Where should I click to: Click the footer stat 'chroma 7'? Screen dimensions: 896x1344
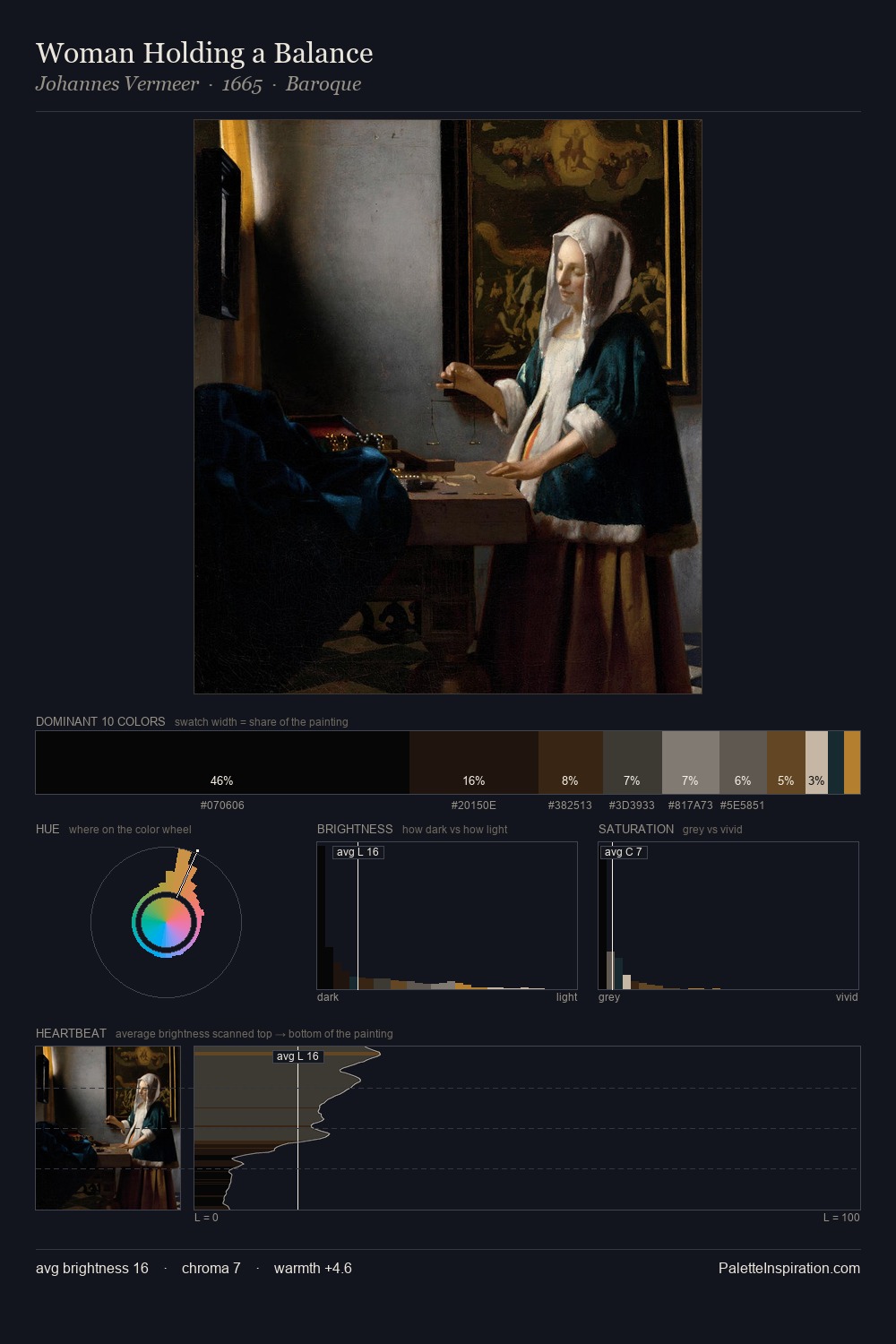point(211,1269)
